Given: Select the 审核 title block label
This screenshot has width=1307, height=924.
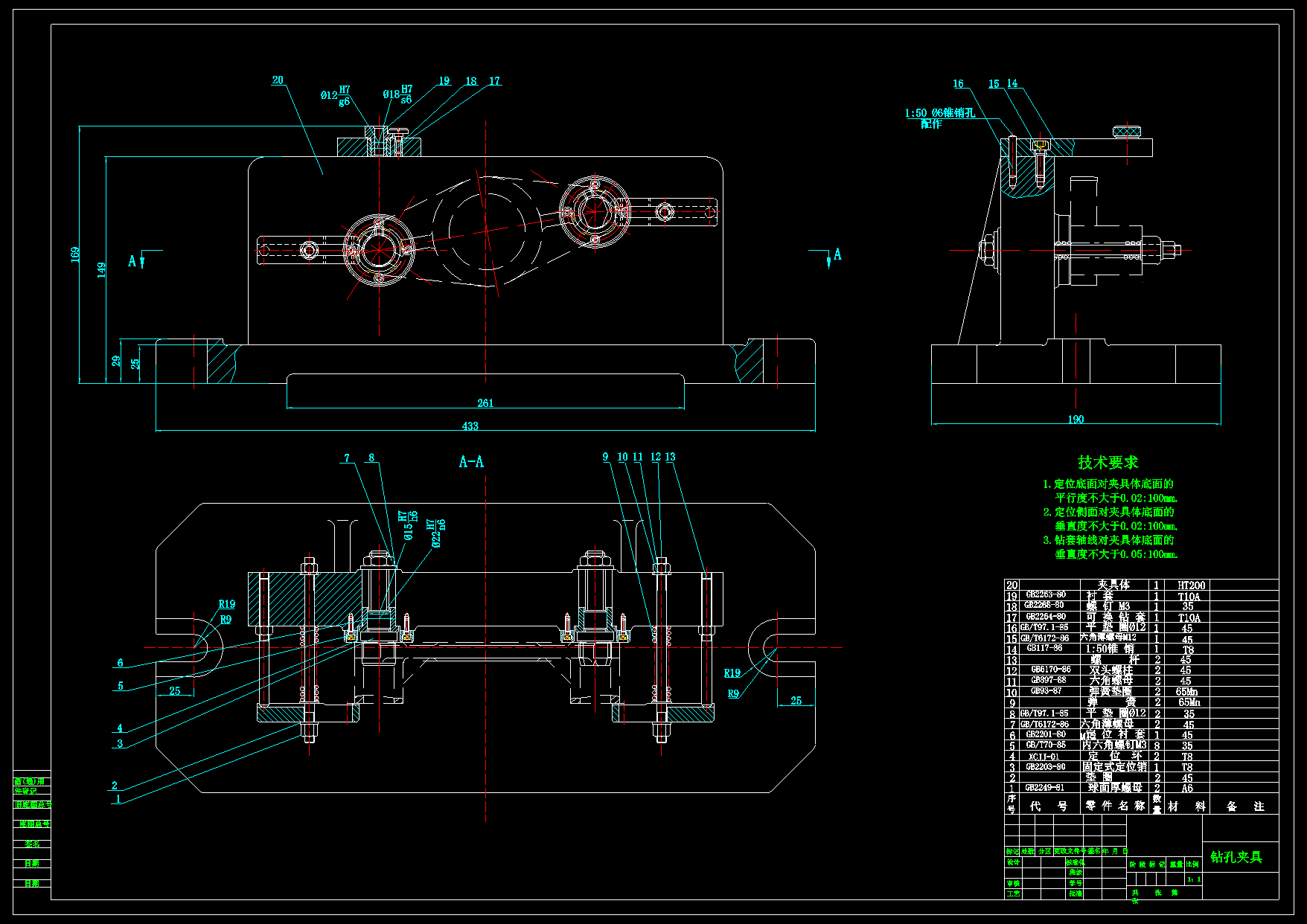Looking at the screenshot, I should click(1013, 884).
